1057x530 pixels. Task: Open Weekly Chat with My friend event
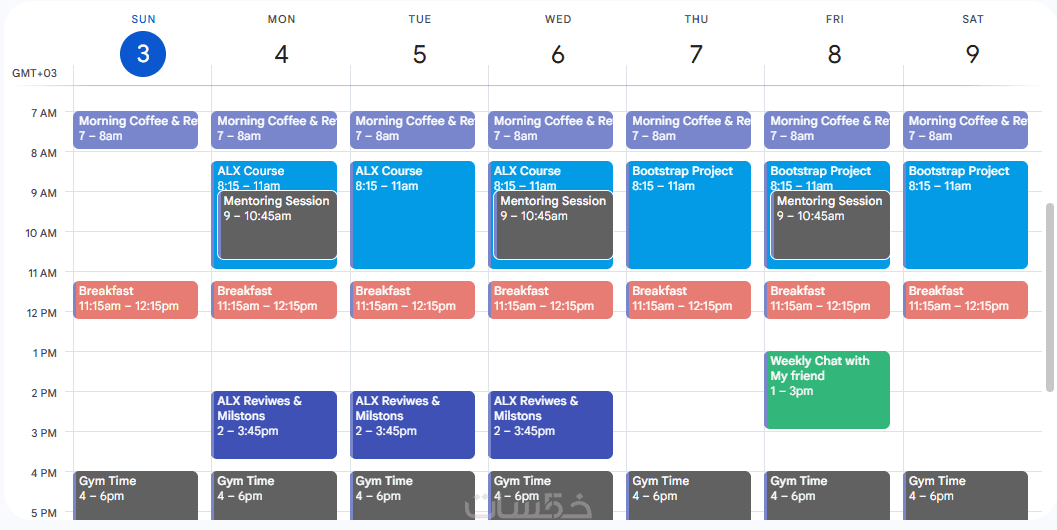coord(827,390)
